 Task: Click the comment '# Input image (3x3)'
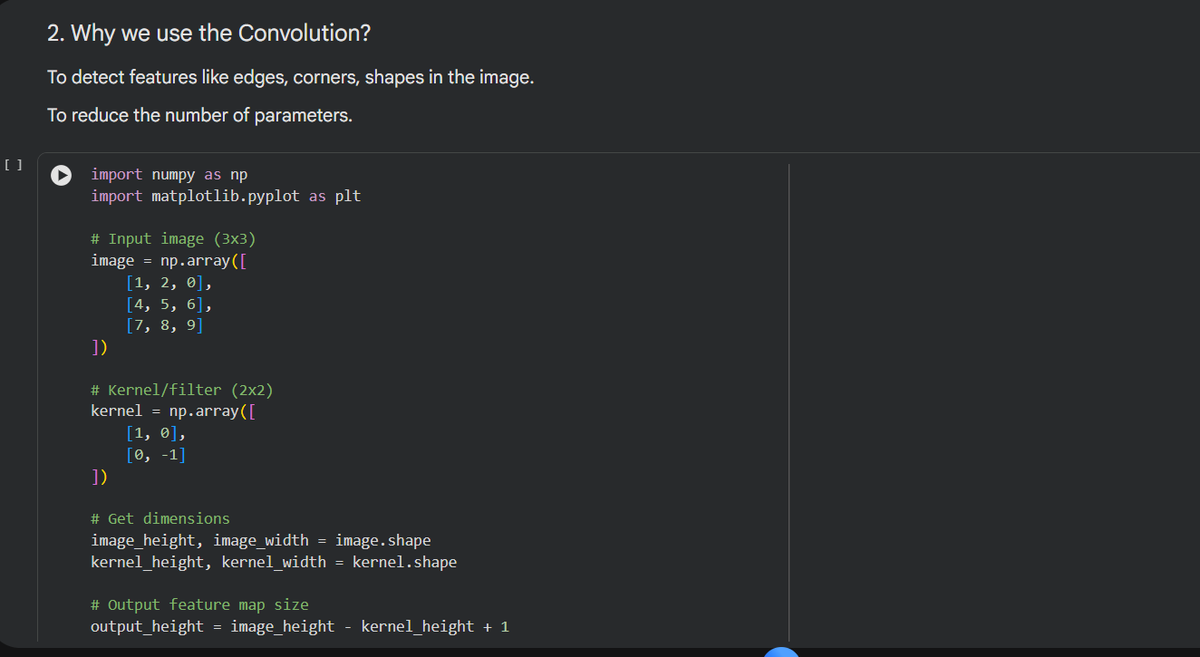(x=173, y=239)
